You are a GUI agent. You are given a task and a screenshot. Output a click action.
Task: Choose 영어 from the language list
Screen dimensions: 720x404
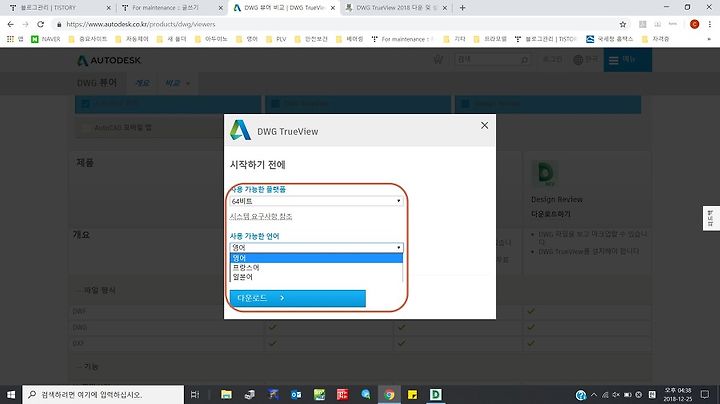316,258
